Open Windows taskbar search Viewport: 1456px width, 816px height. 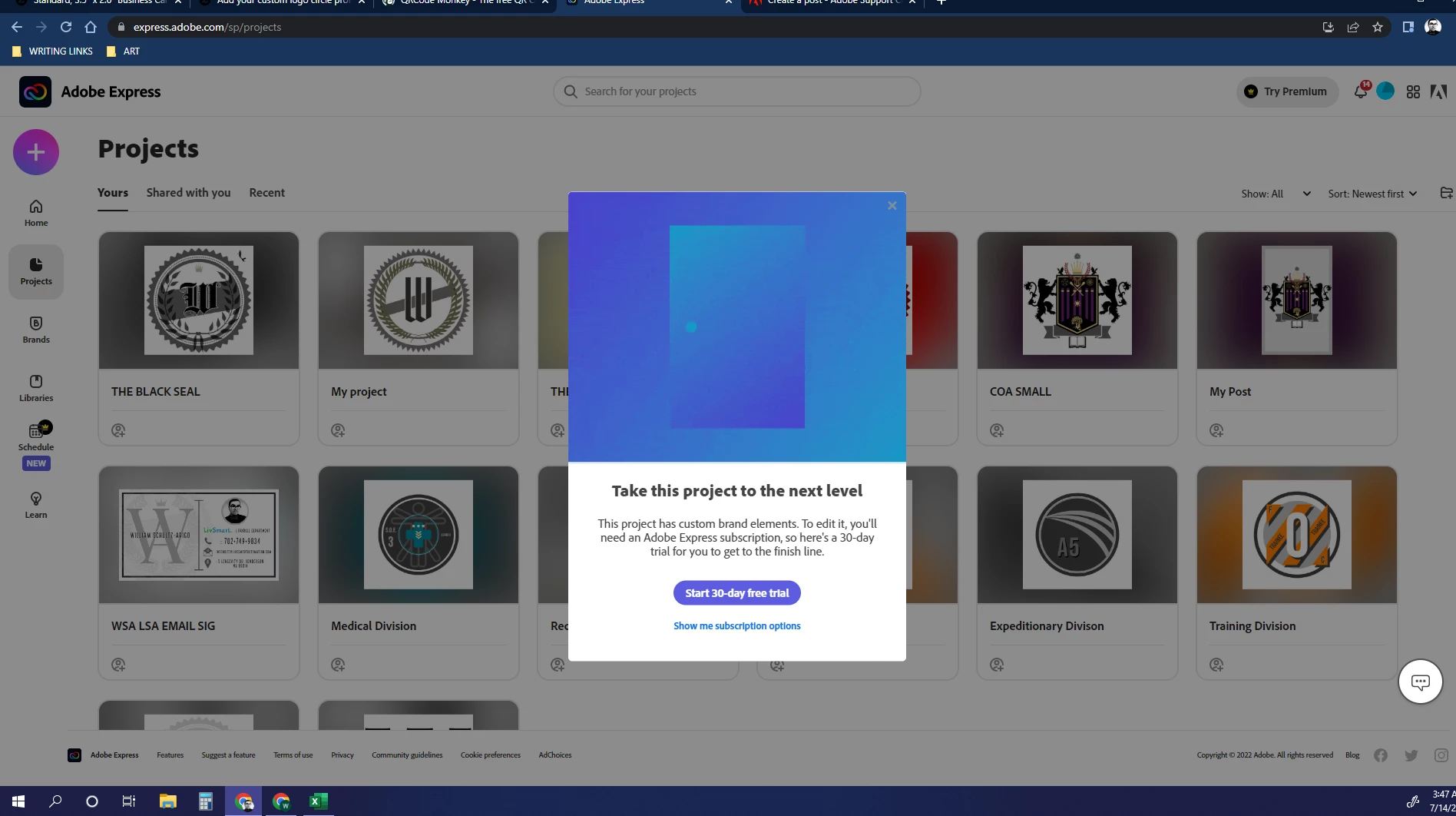pos(55,801)
